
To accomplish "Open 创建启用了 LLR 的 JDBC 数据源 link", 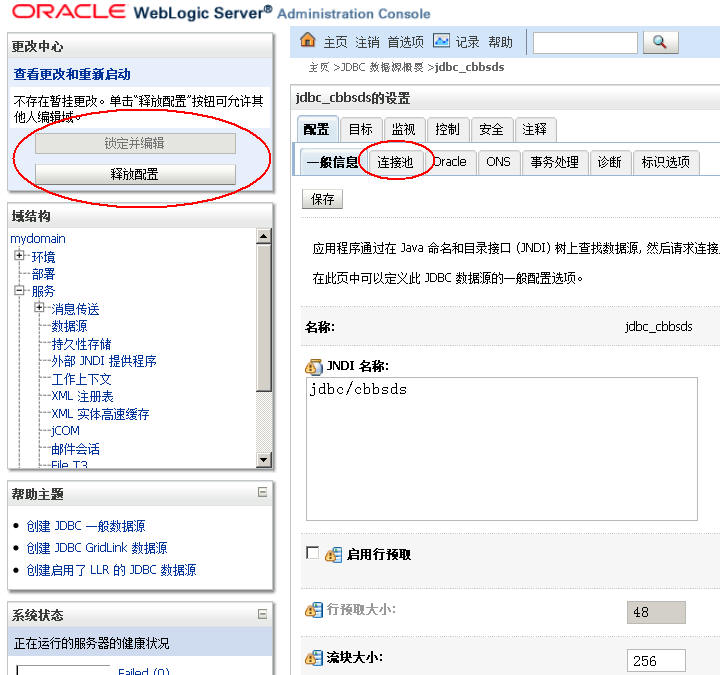I will tap(111, 570).
